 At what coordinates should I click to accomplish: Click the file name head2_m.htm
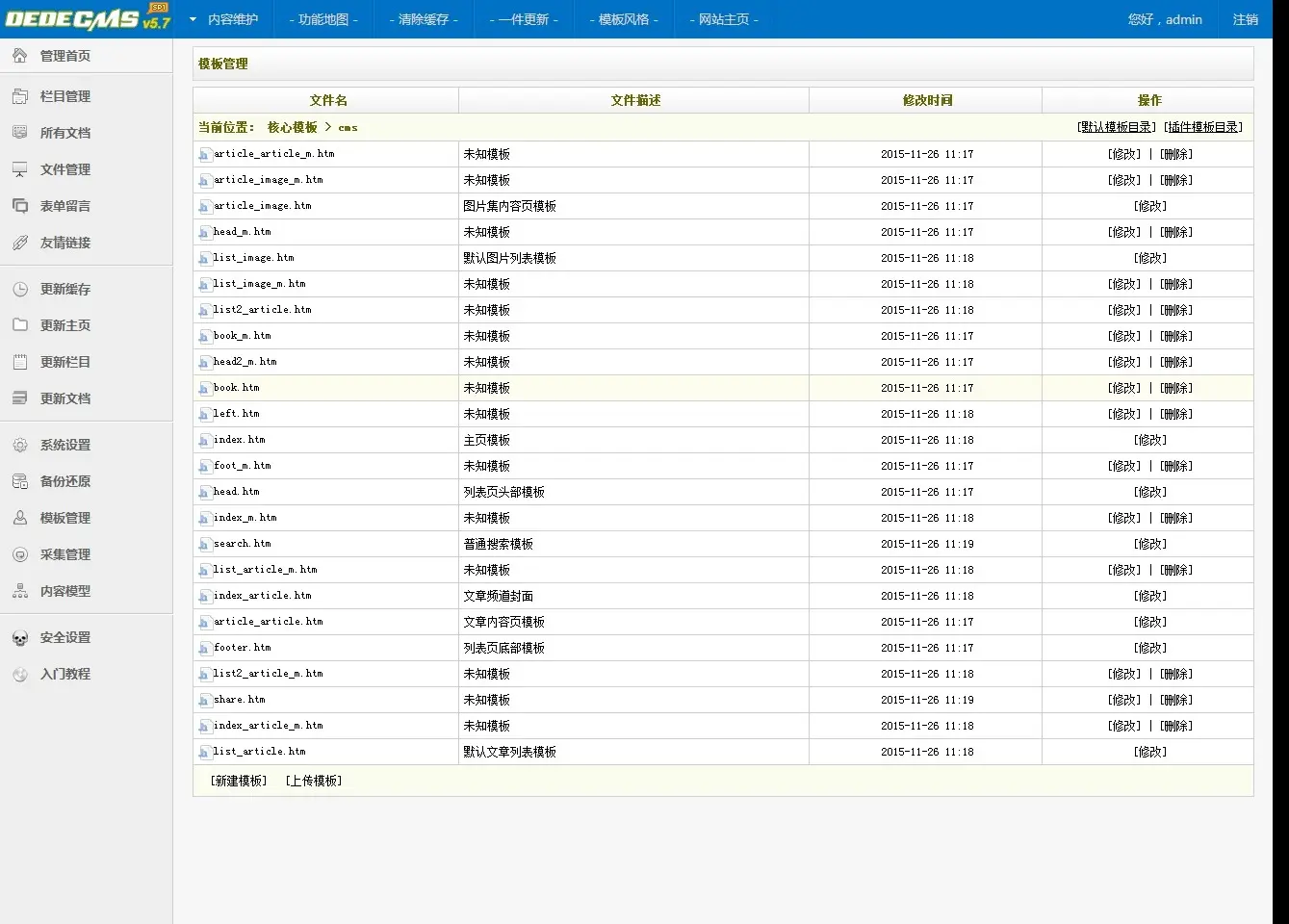pos(245,362)
